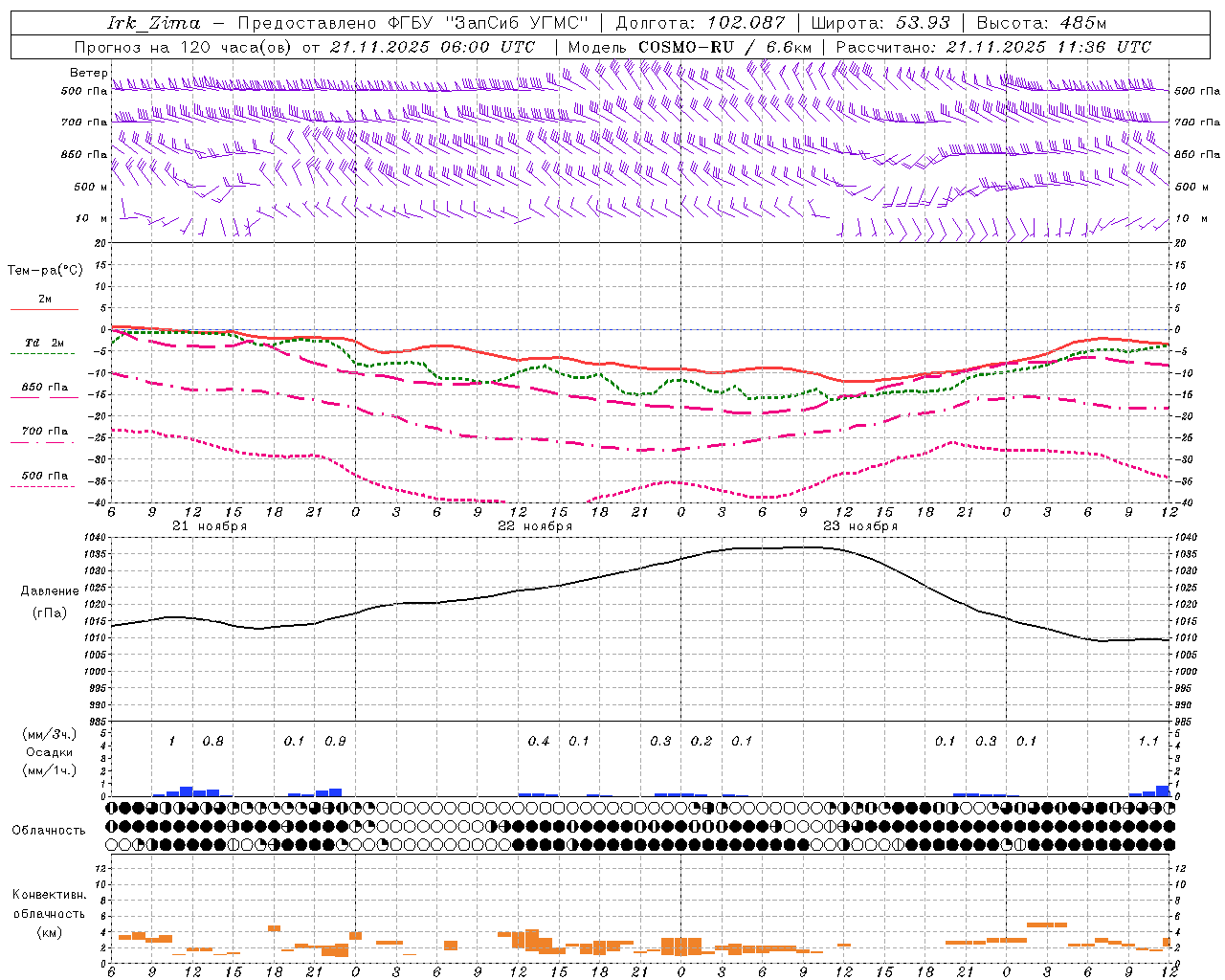Click the '1.1' three-hour precipitation value
1225x980 pixels.
[x=1148, y=742]
